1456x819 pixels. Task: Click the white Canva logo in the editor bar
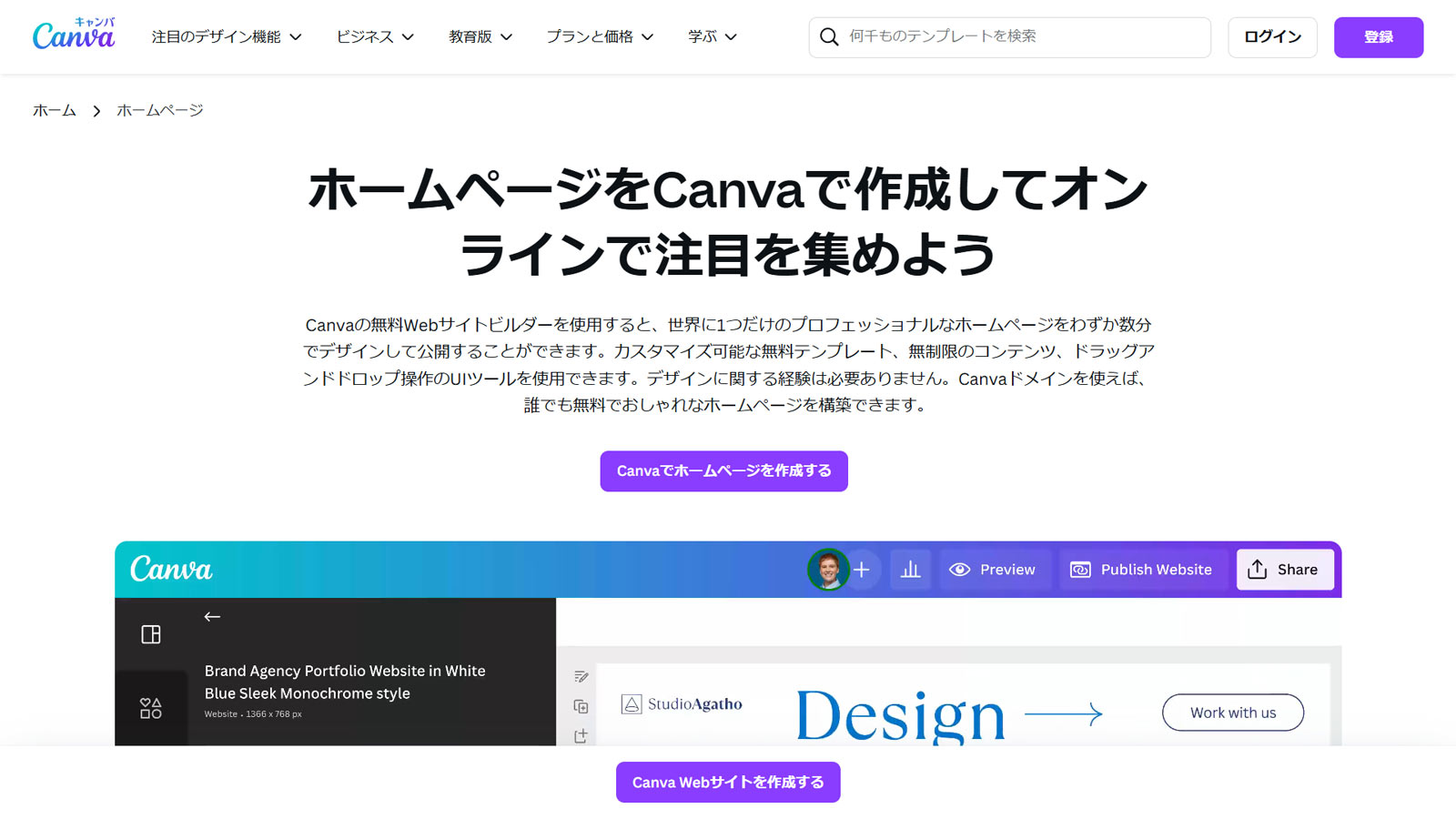tap(171, 570)
